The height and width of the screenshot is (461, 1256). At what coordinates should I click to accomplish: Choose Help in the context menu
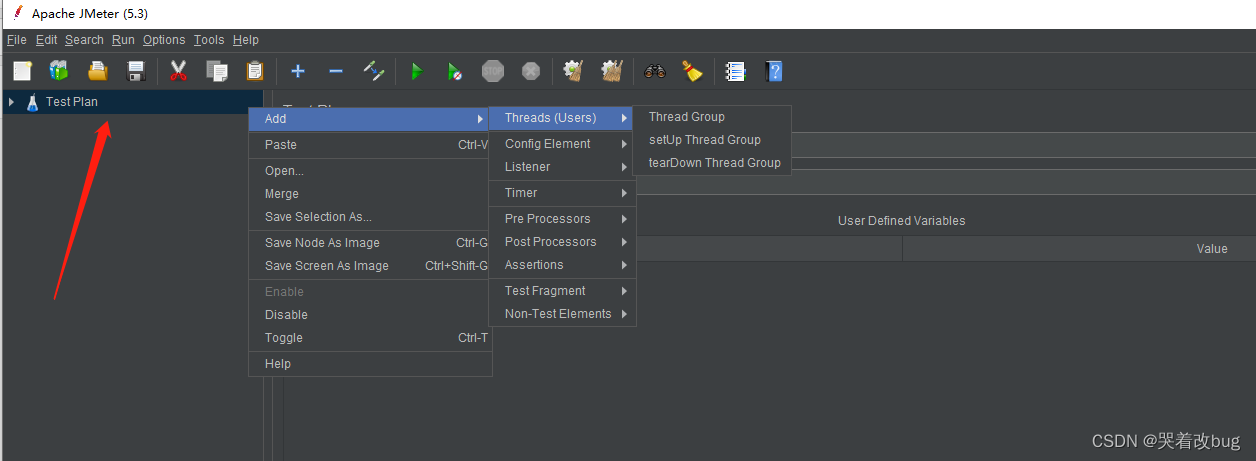(370, 364)
